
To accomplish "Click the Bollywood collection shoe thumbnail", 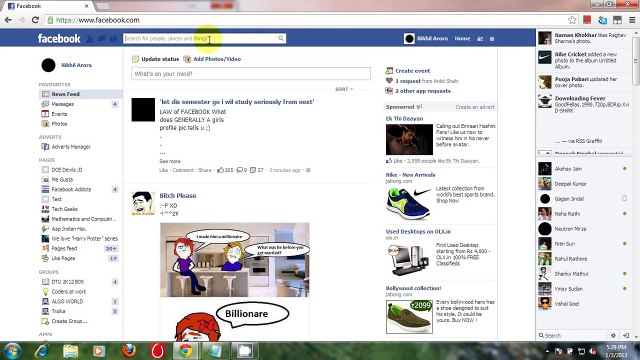I will point(409,317).
